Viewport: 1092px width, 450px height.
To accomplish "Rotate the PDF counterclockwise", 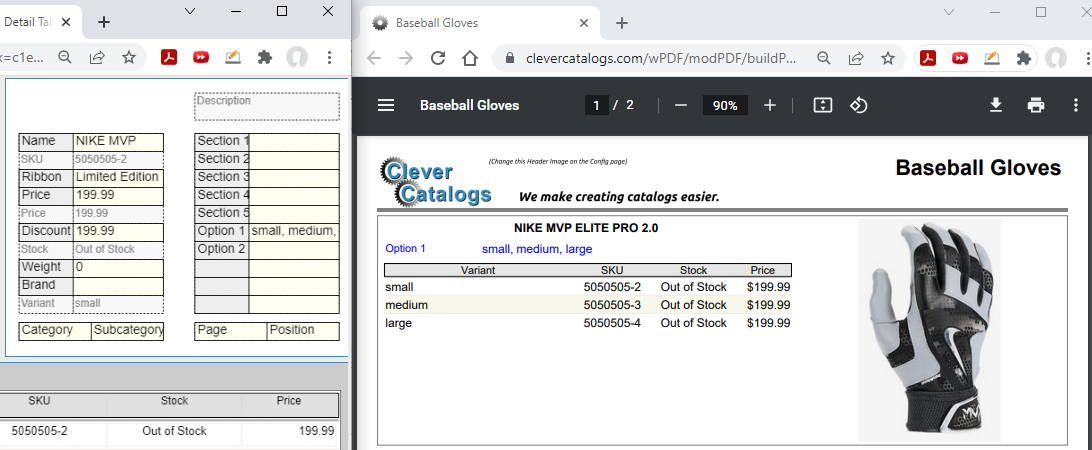I will click(859, 105).
